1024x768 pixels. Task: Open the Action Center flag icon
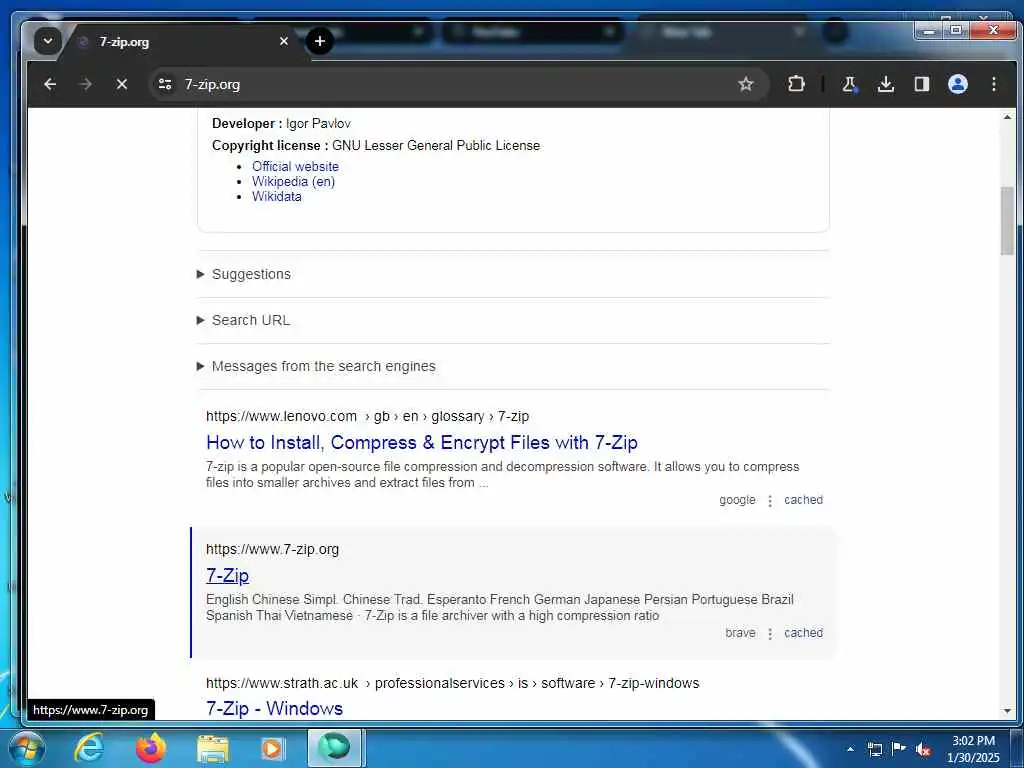[899, 749]
